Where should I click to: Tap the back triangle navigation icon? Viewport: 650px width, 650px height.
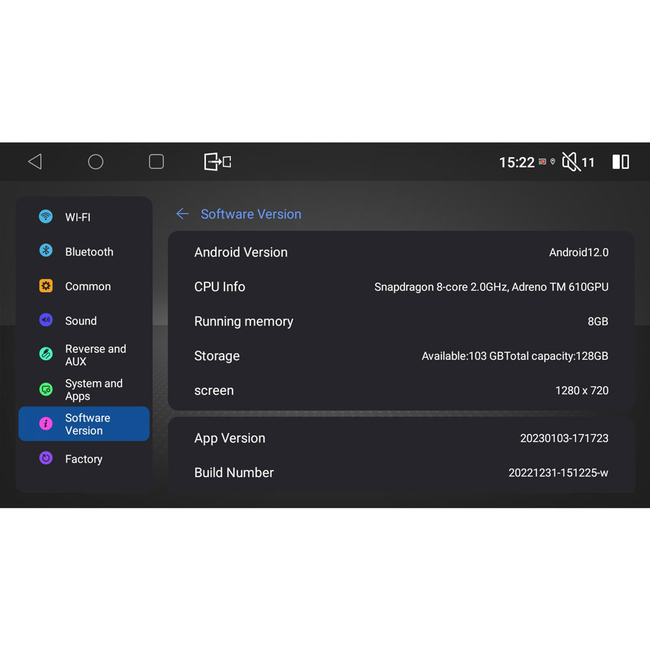(x=35, y=162)
